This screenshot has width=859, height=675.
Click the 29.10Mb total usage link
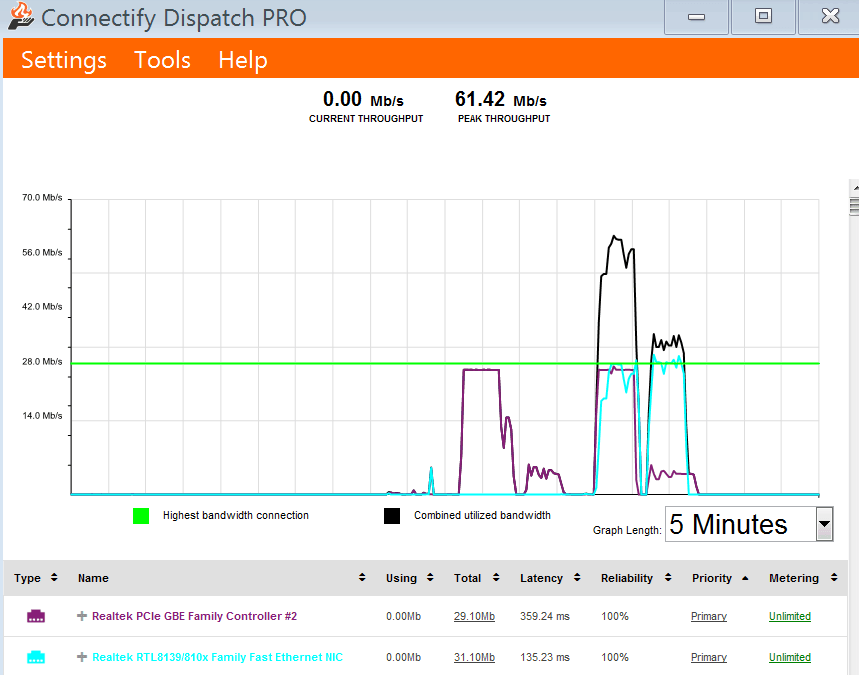tap(474, 616)
